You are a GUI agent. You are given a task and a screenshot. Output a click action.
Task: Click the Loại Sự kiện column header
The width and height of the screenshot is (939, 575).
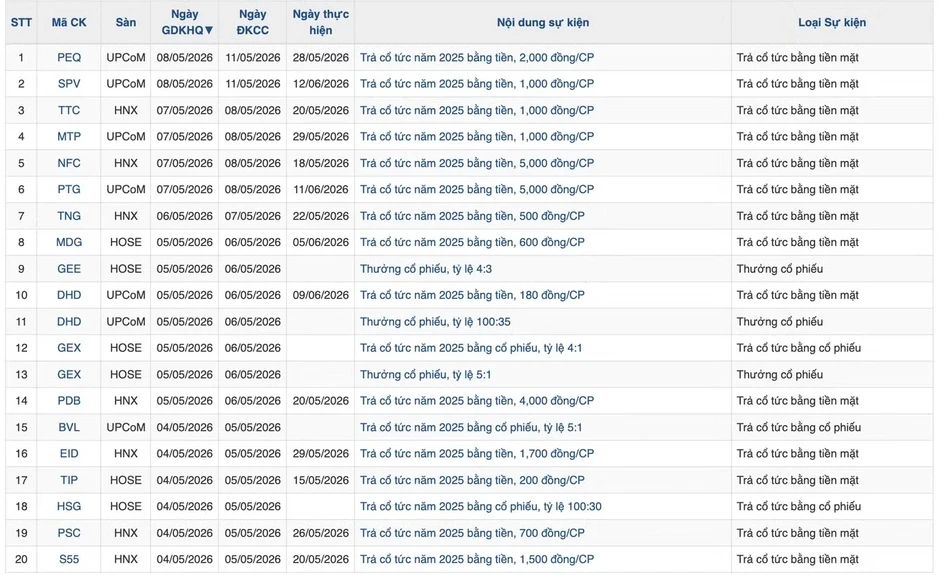click(x=832, y=22)
